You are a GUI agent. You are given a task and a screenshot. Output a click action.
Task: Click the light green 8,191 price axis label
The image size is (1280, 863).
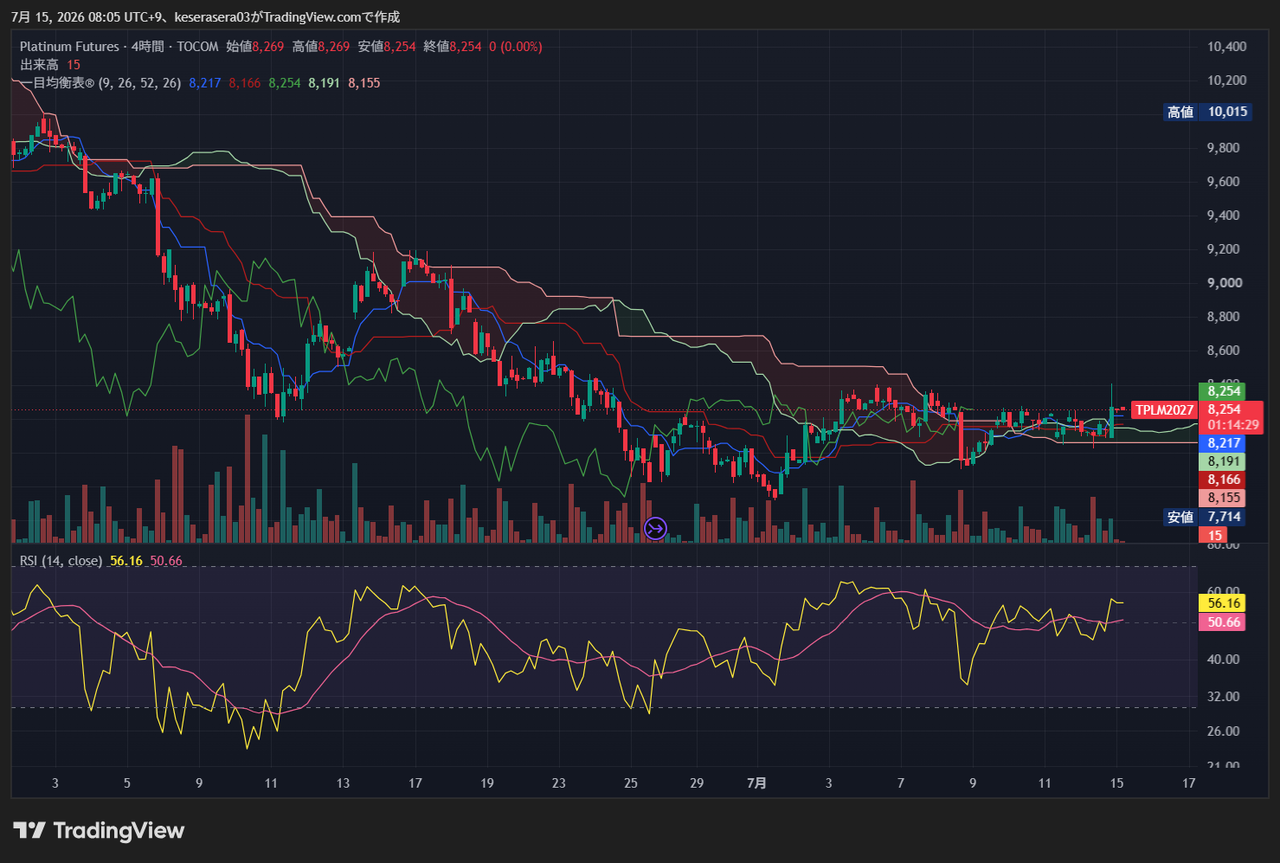(1224, 462)
